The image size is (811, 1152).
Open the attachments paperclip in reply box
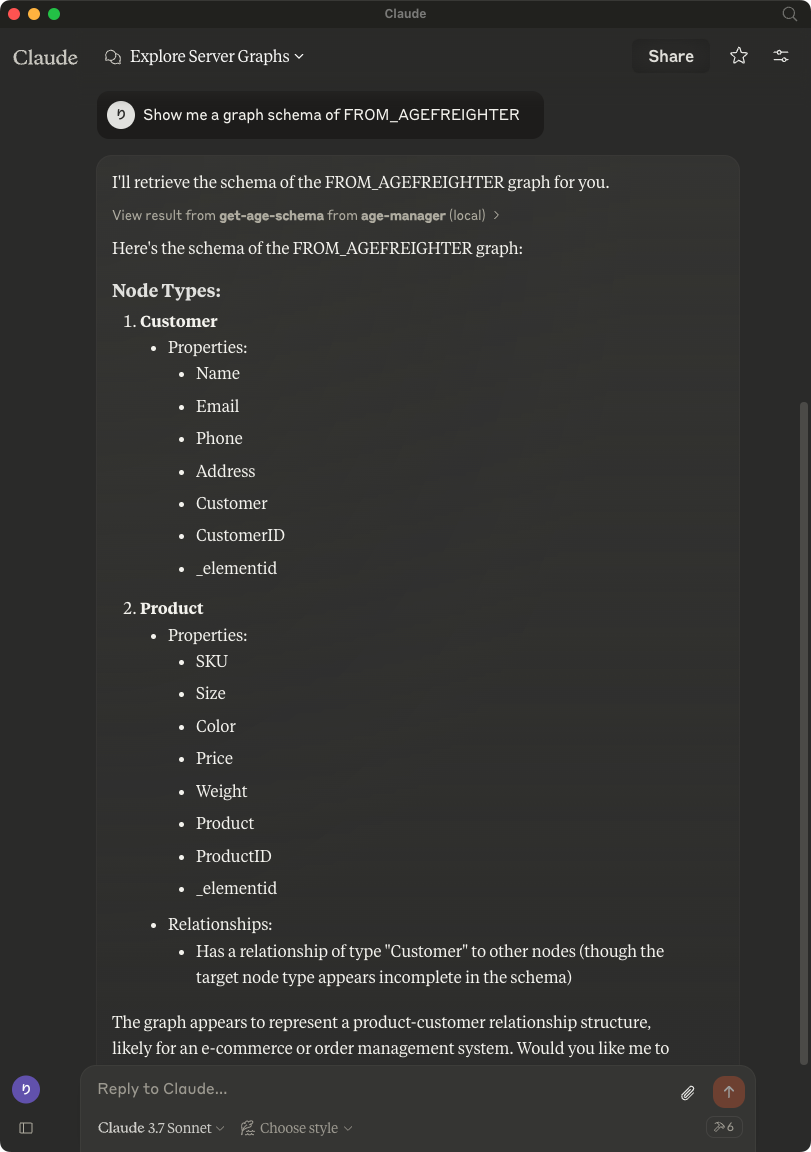point(687,1092)
